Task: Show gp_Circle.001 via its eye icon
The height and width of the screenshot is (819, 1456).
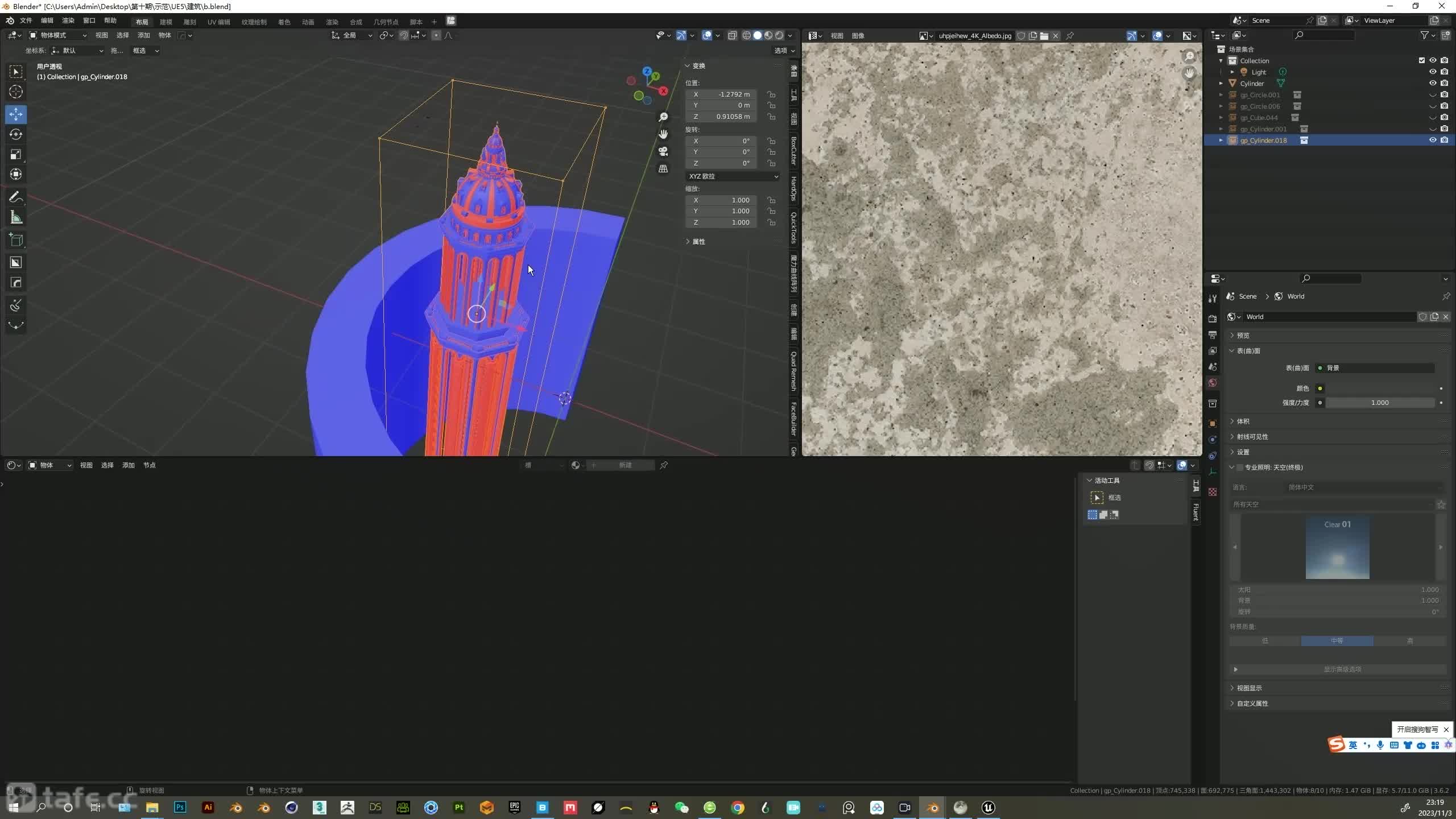Action: coord(1433,94)
